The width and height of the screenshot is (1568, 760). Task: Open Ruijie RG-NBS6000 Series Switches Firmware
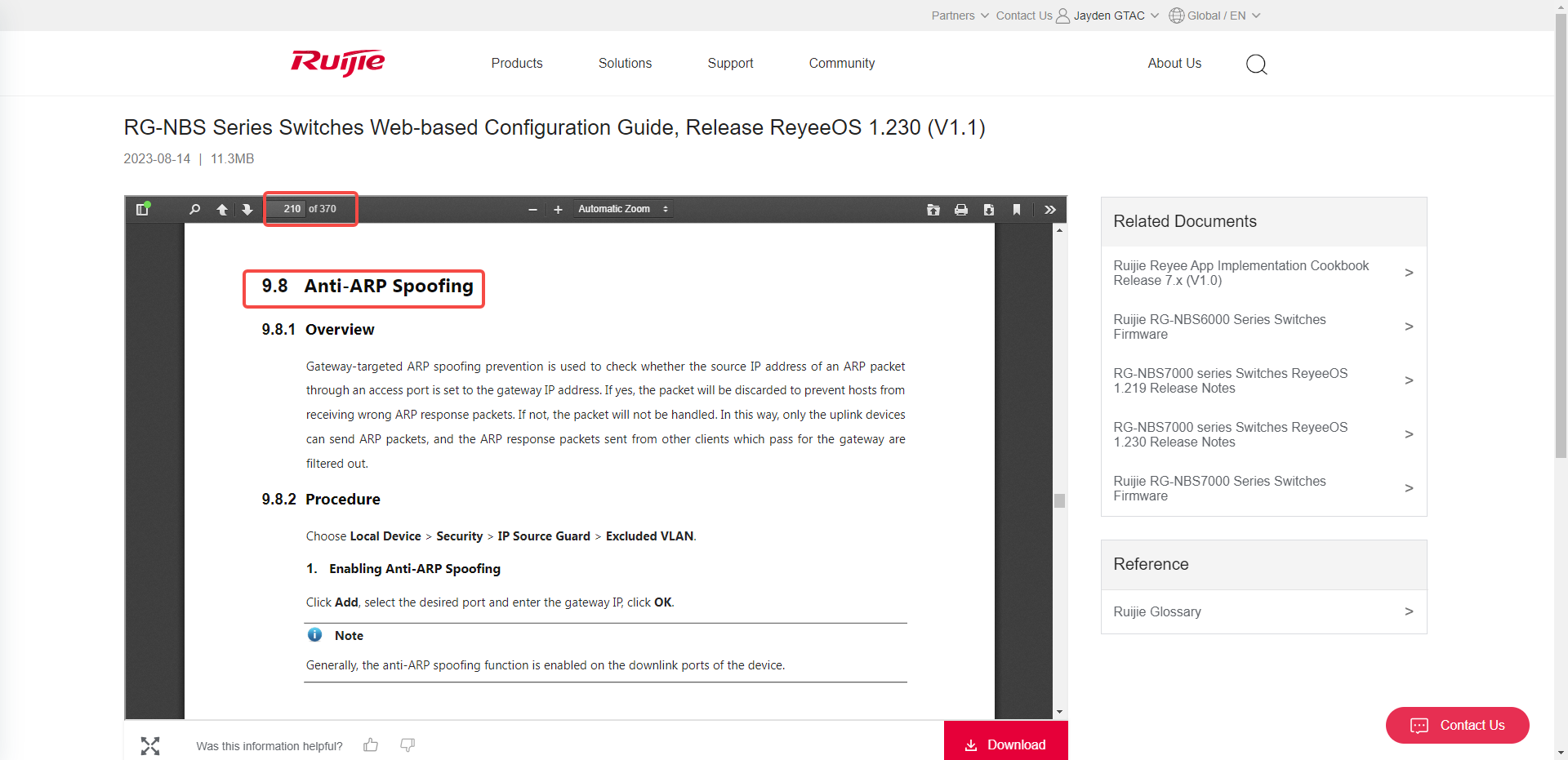click(x=1219, y=327)
